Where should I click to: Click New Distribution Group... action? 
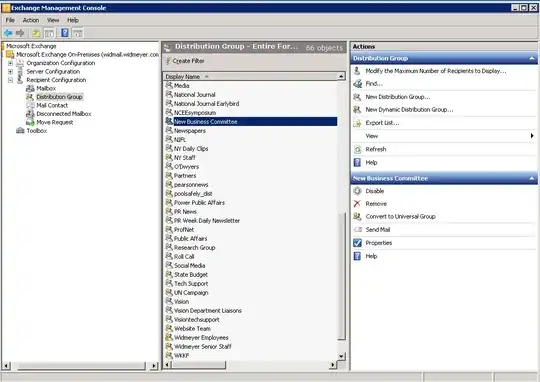click(x=398, y=97)
